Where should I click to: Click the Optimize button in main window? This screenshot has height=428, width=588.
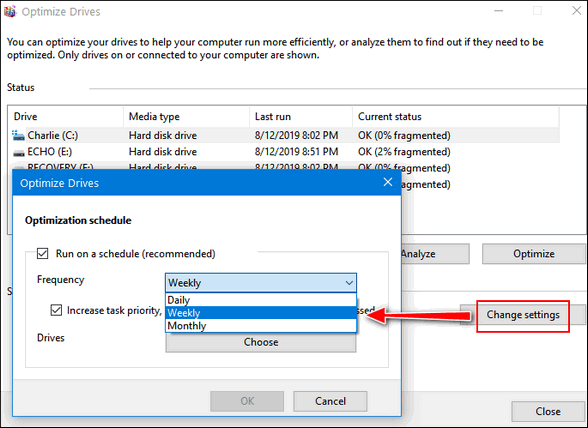pos(534,254)
